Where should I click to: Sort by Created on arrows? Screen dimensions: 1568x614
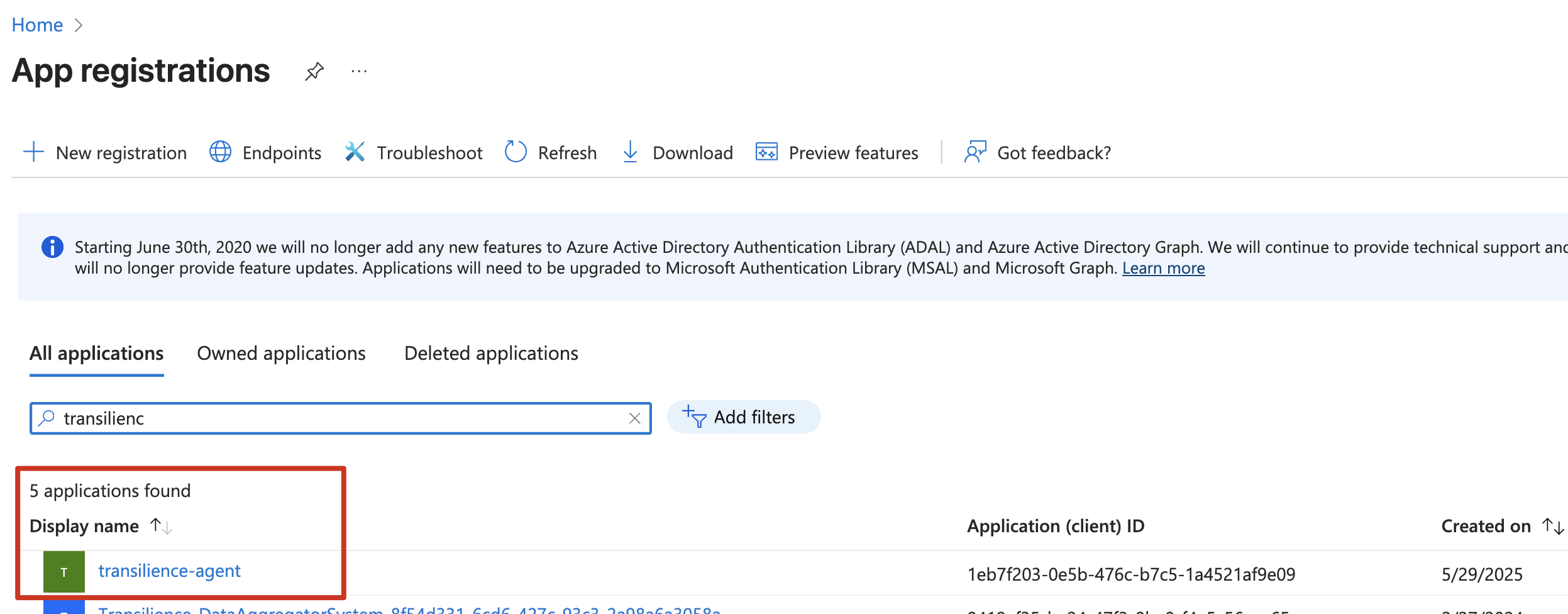pyautogui.click(x=1553, y=526)
